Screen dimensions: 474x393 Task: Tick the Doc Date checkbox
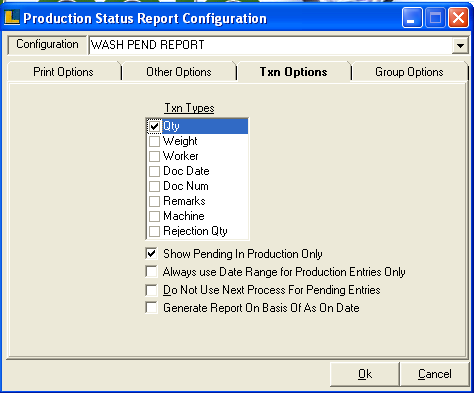point(154,171)
